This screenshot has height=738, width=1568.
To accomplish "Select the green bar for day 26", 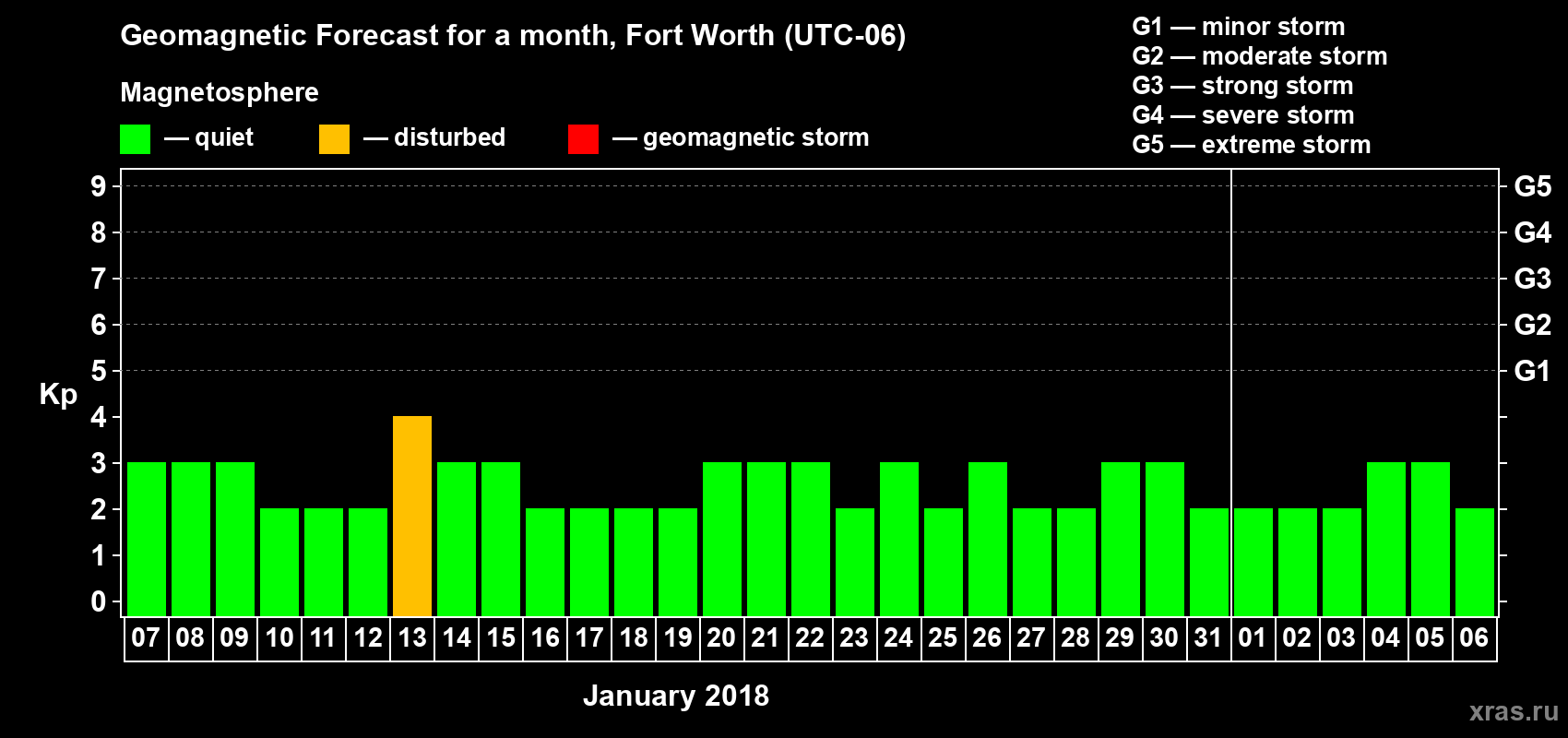I will click(988, 539).
